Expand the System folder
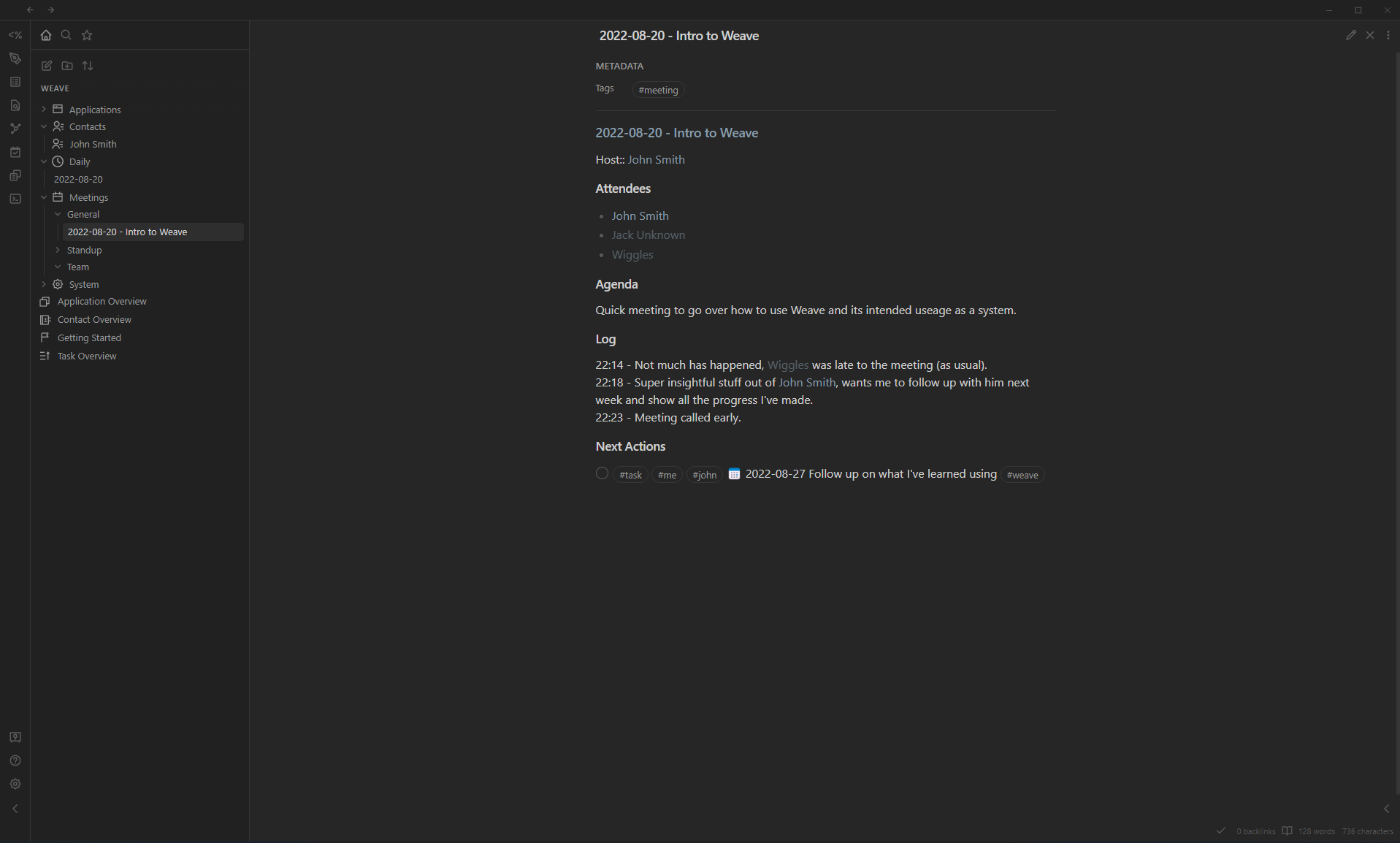 pyautogui.click(x=44, y=284)
